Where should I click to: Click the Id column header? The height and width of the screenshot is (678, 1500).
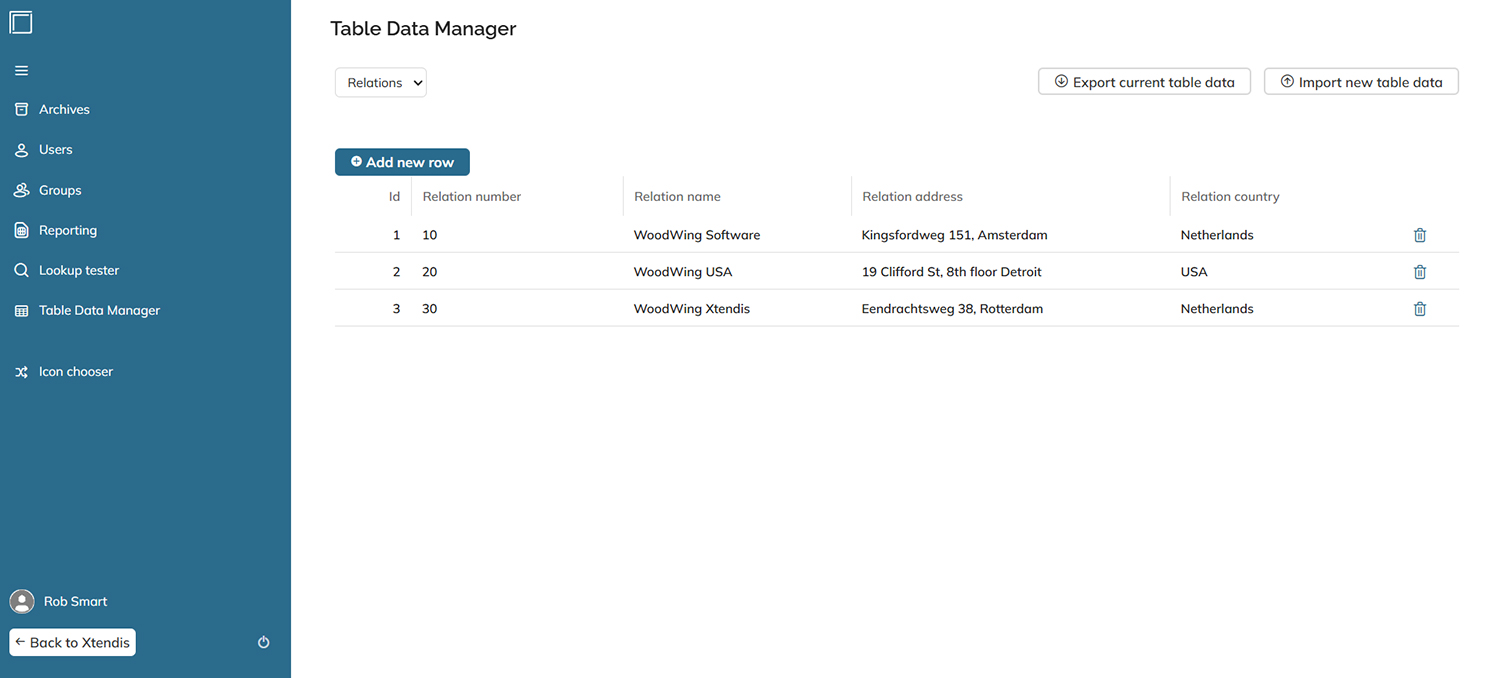[394, 197]
